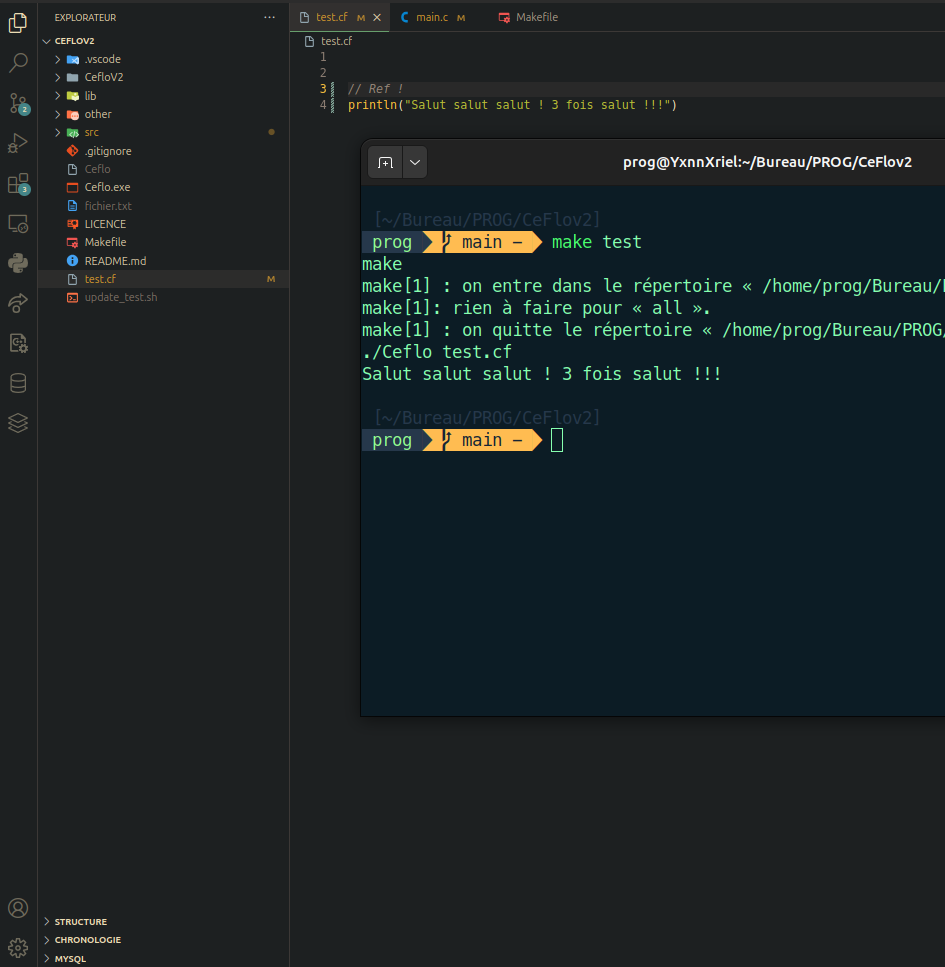Viewport: 945px width, 967px height.
Task: Open update_test.sh file
Action: (163, 297)
